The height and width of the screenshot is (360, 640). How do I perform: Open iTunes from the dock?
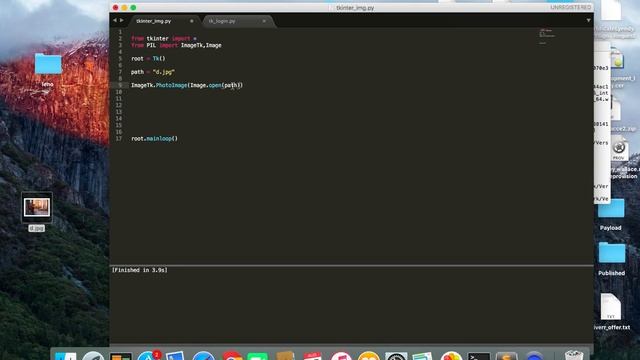click(341, 356)
